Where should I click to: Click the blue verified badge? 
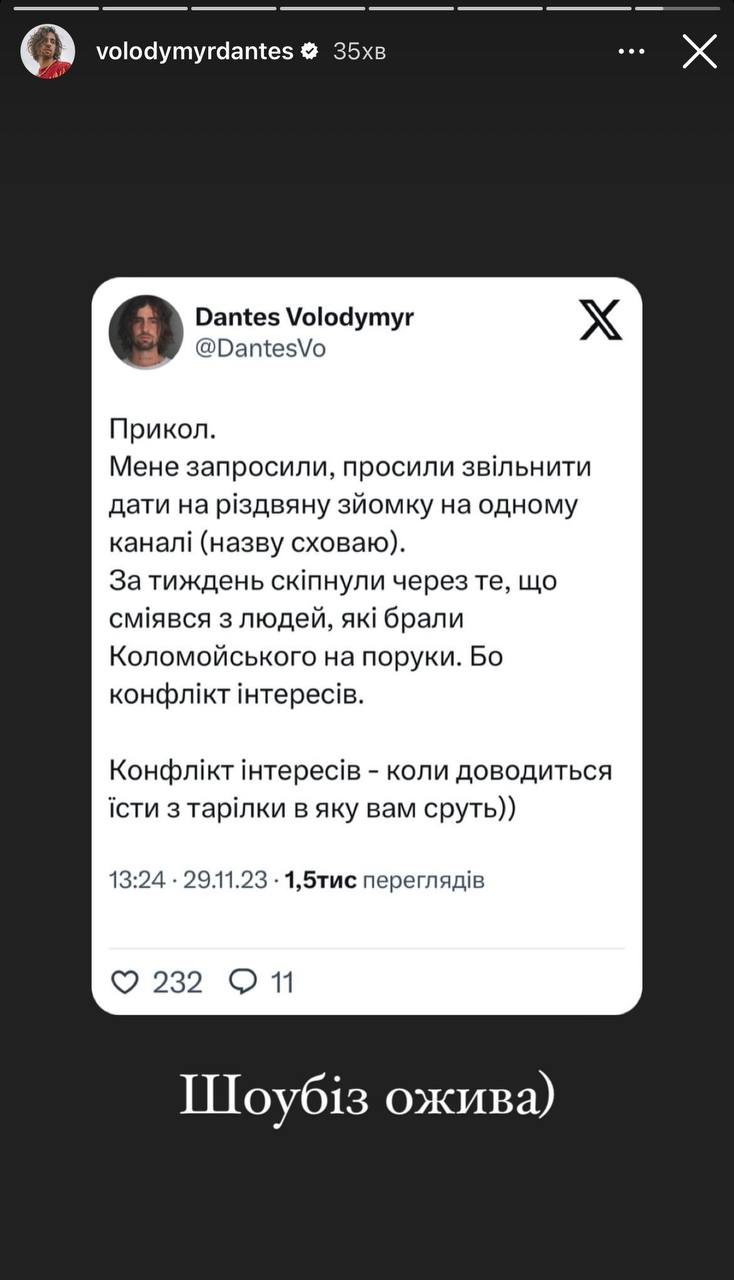[x=311, y=51]
